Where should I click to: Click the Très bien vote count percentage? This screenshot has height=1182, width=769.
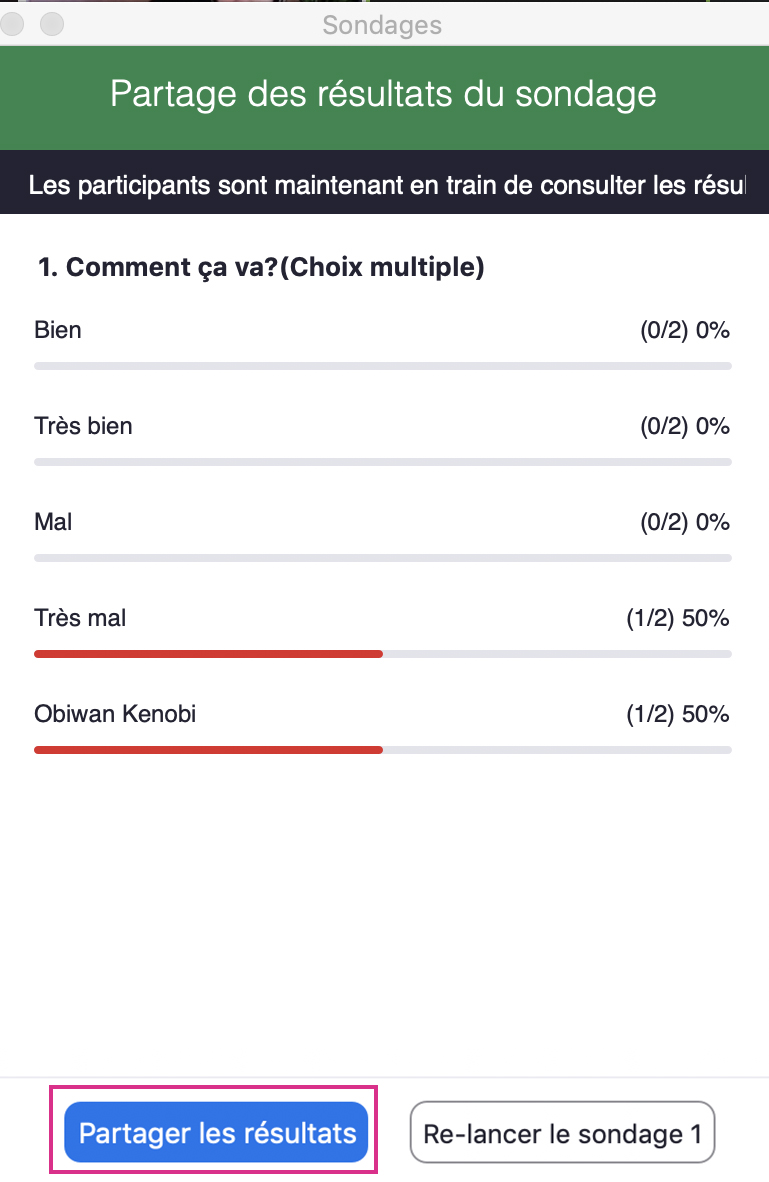click(684, 426)
